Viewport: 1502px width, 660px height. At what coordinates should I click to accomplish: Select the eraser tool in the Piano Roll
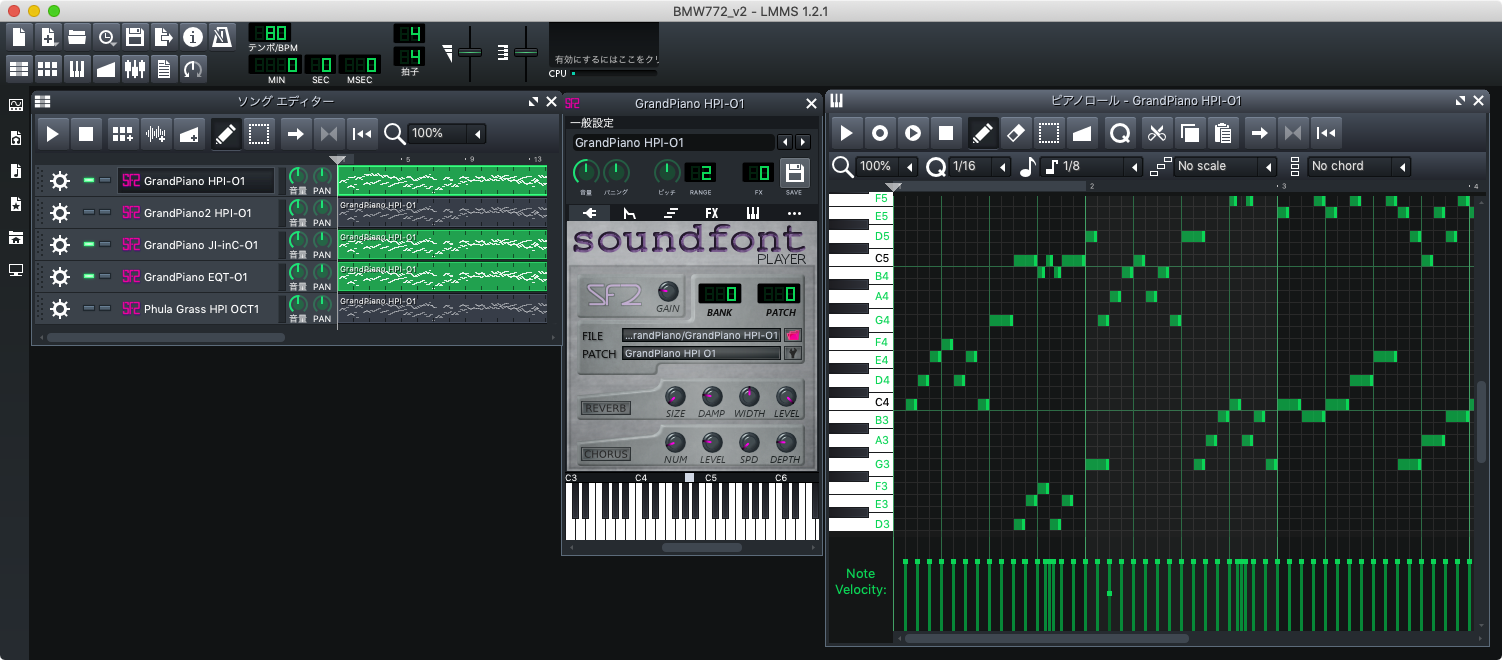(x=1015, y=132)
